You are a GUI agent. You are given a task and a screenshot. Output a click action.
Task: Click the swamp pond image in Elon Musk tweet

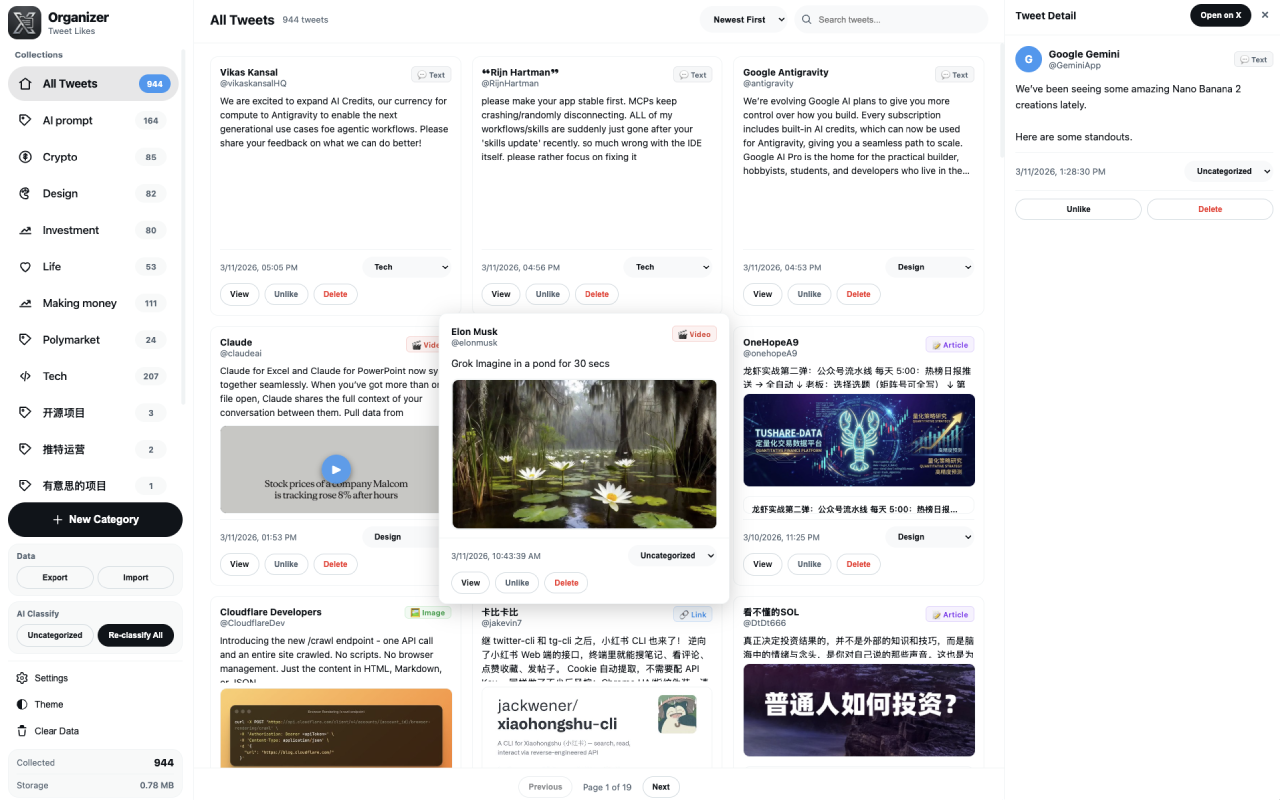click(584, 454)
